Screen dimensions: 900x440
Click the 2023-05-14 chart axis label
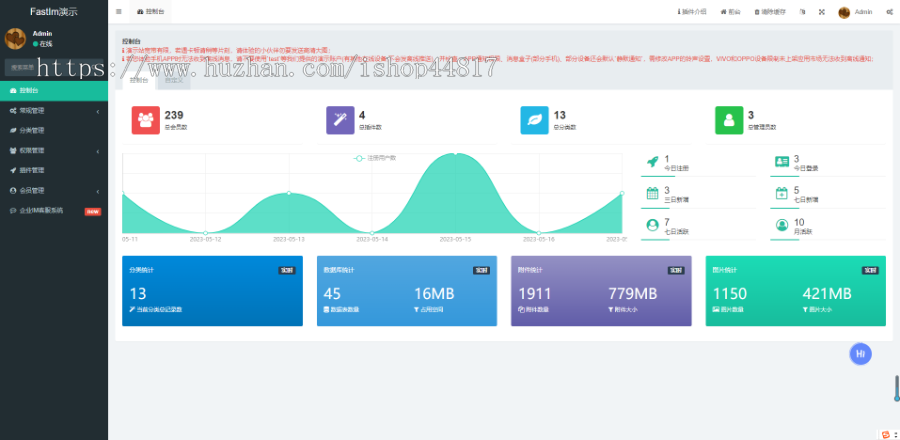click(372, 239)
